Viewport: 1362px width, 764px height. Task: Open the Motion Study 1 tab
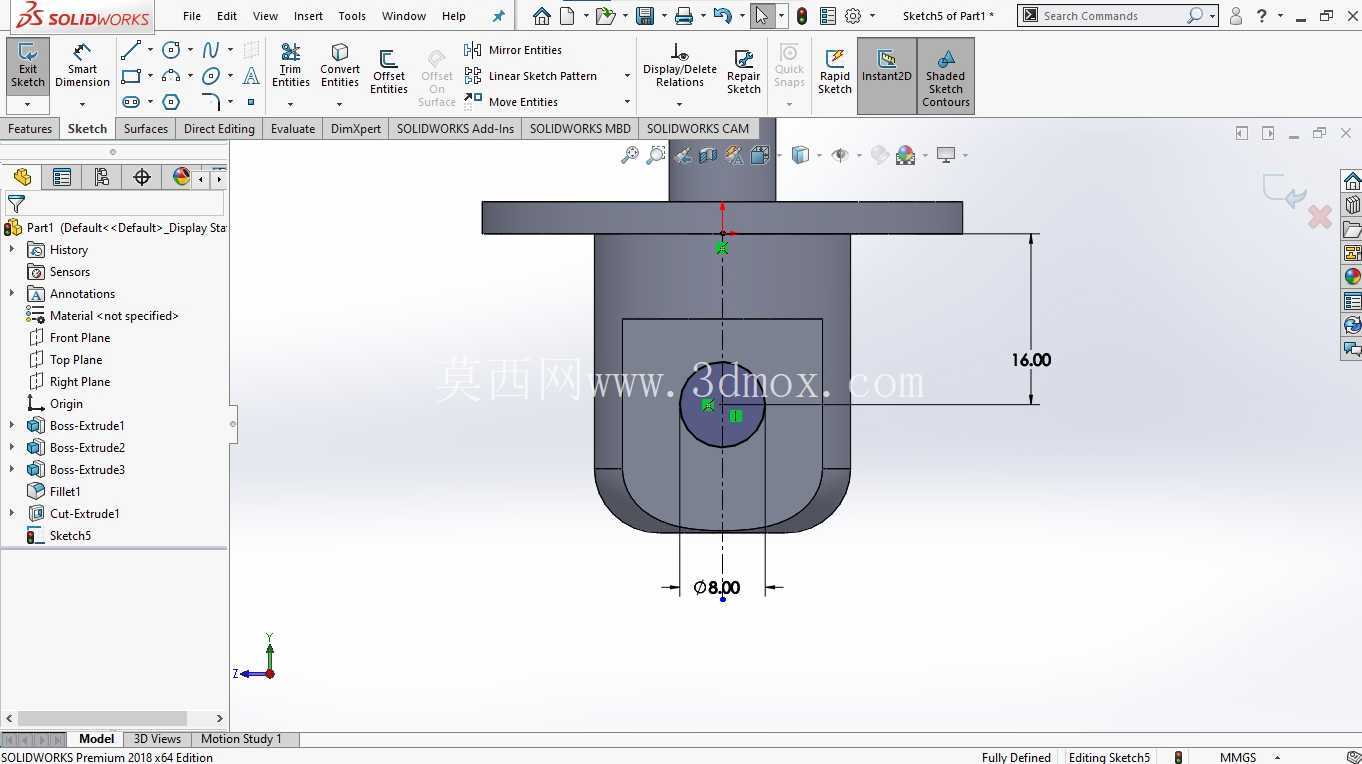click(241, 739)
